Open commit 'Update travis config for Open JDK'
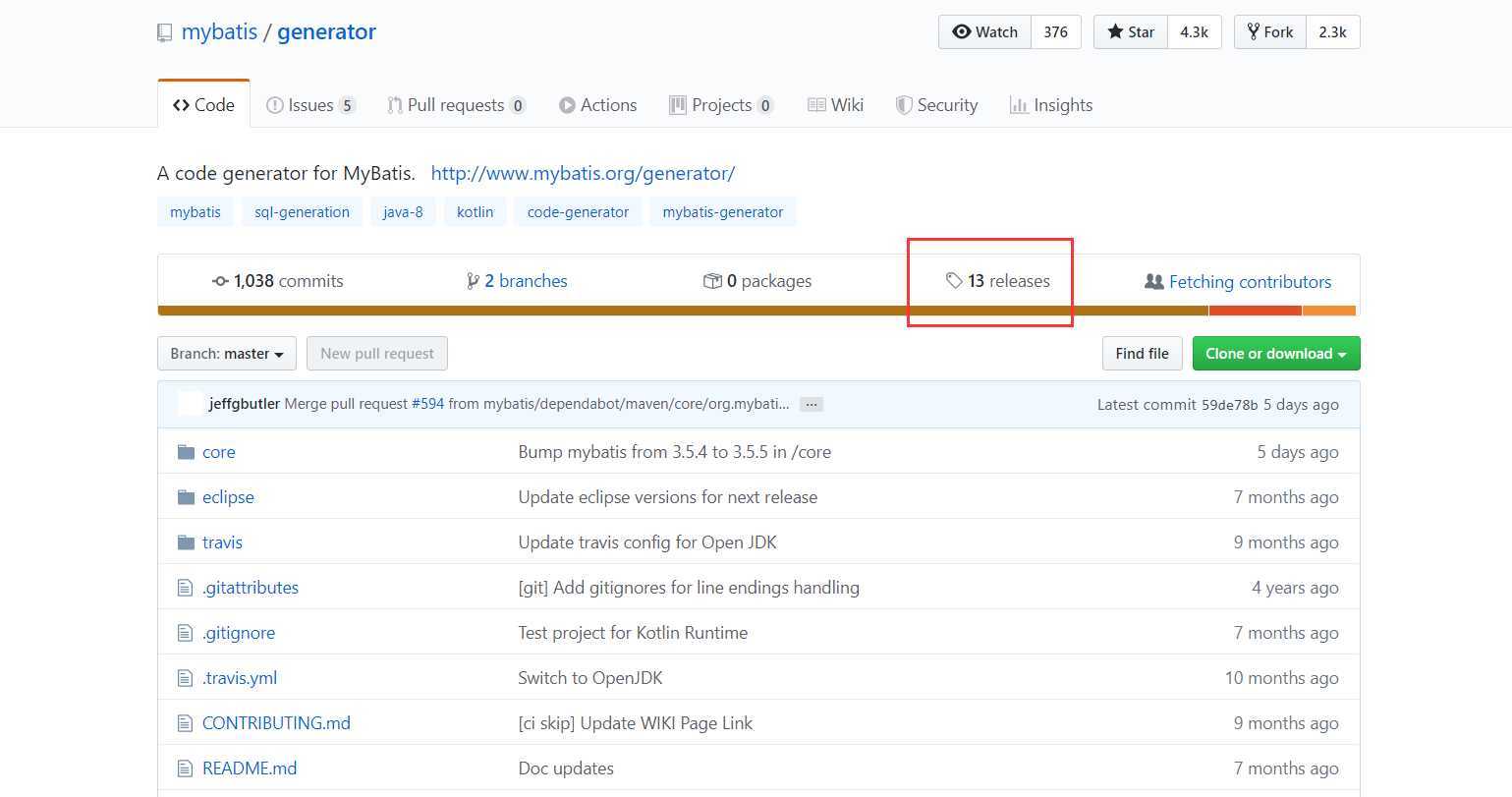1512x797 pixels. click(x=647, y=542)
